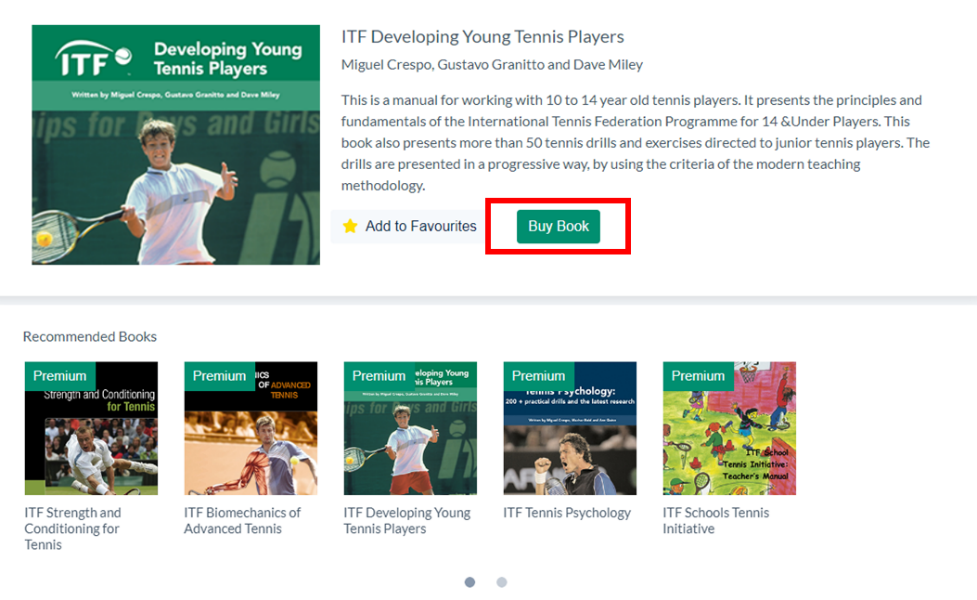Open recommended Developing Young Tennis Players cover
977x600 pixels.
click(x=410, y=428)
